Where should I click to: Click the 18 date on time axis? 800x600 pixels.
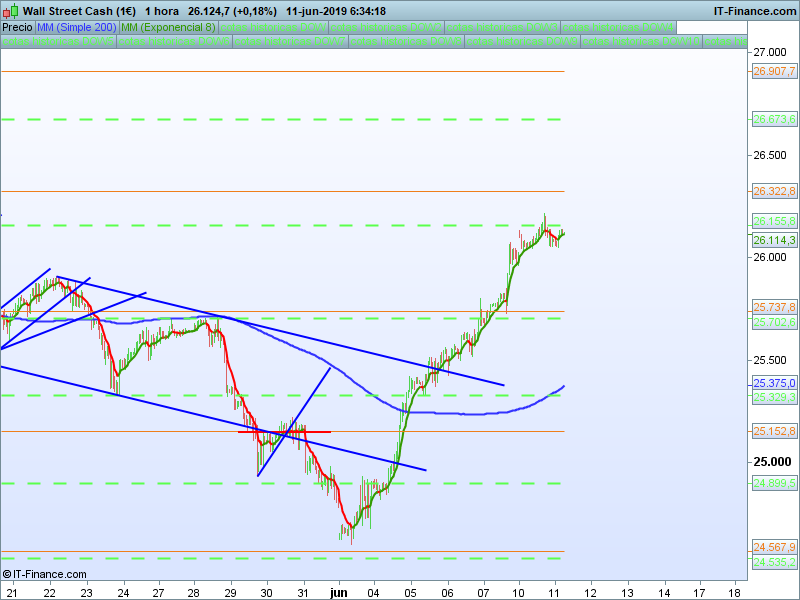[735, 593]
